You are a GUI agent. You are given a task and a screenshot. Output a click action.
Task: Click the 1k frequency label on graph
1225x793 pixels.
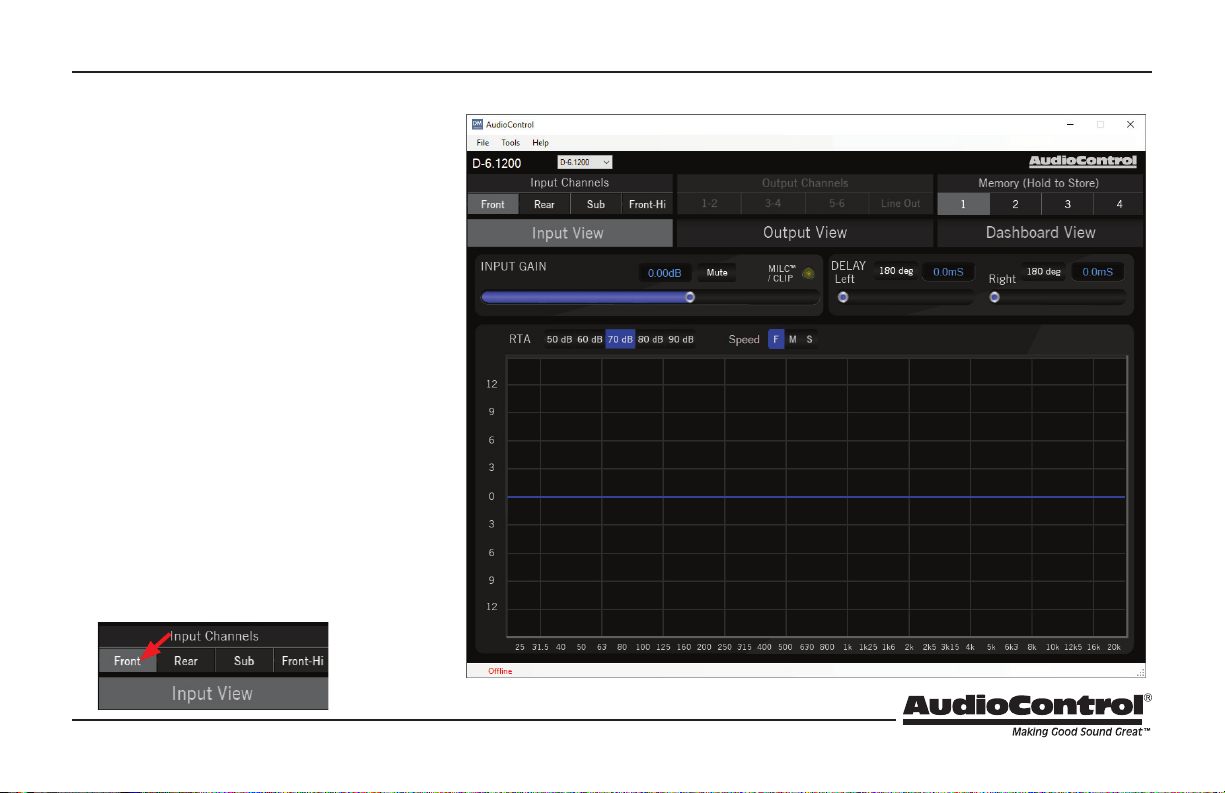click(x=847, y=647)
